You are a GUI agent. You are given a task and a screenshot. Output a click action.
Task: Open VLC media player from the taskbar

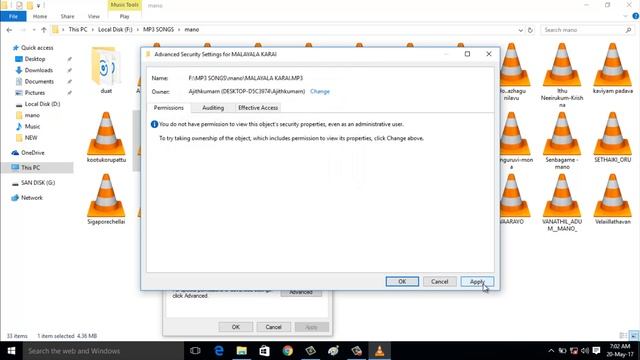point(380,351)
